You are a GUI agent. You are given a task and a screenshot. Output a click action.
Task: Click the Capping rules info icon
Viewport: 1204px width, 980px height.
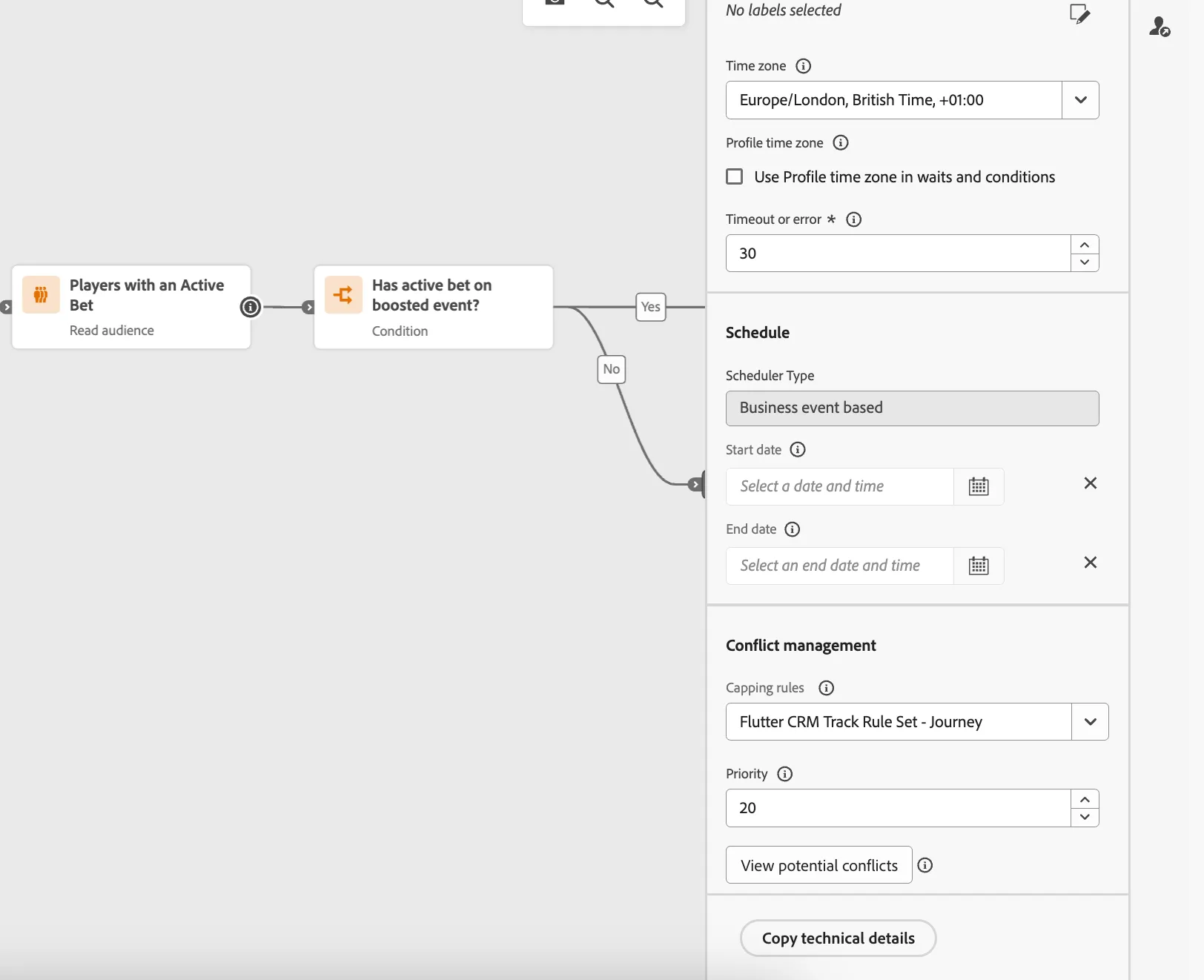pos(827,688)
